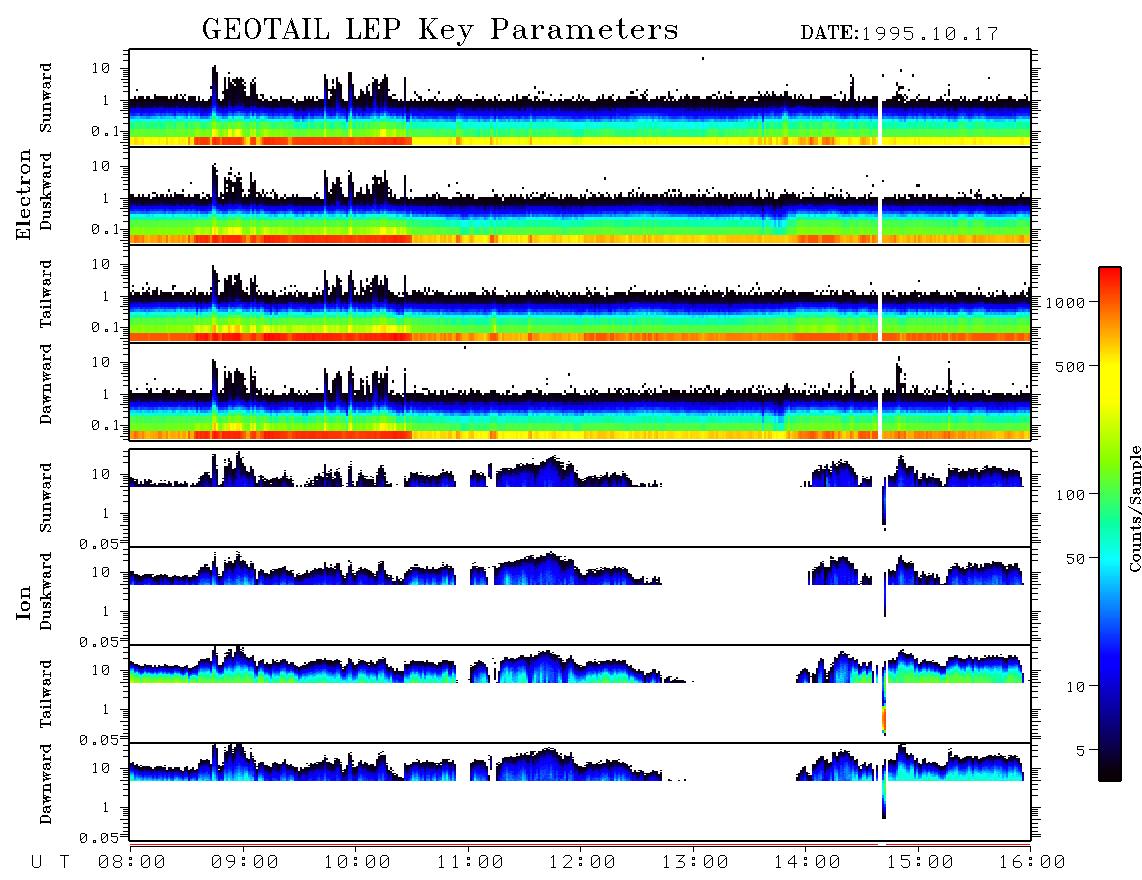Click the '5' color bar tick label
This screenshot has width=1142, height=880.
1081,750
